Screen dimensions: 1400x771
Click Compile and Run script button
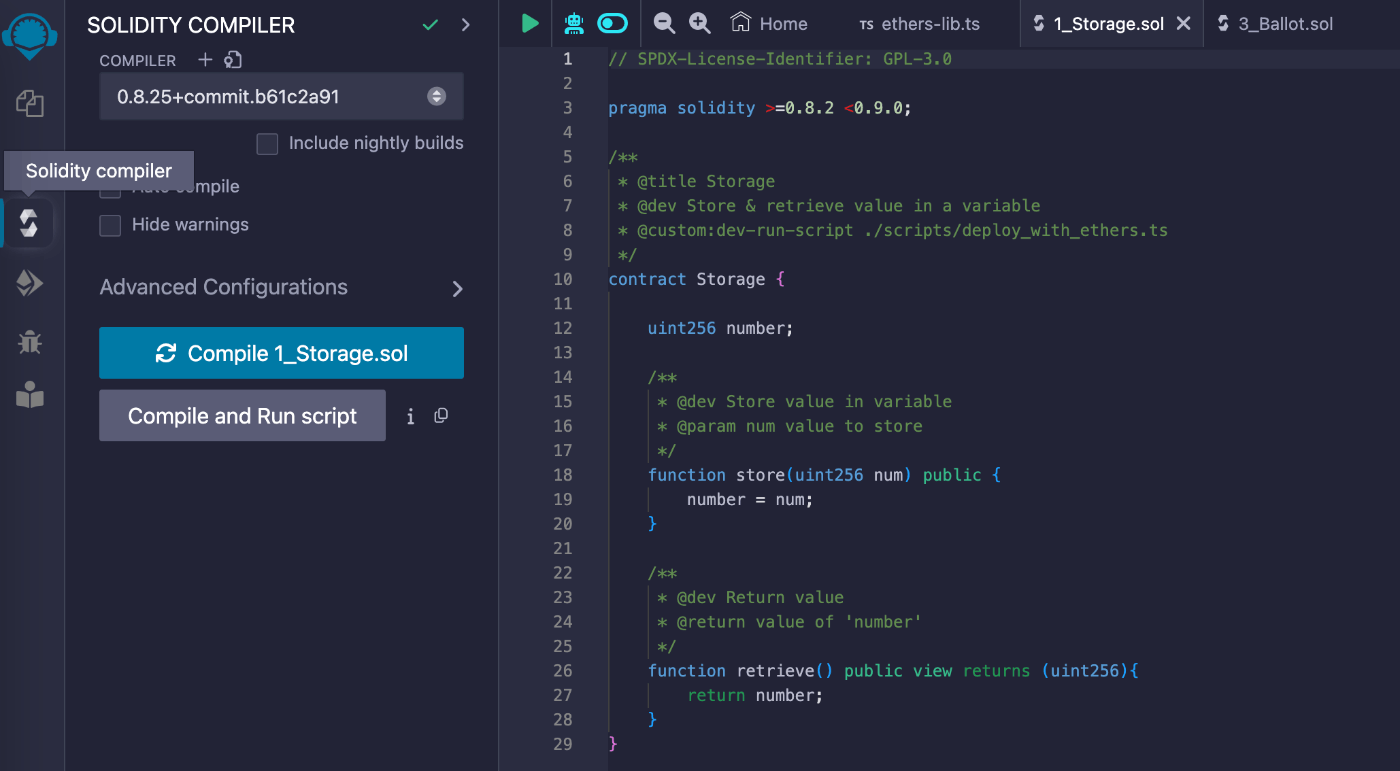(x=242, y=416)
